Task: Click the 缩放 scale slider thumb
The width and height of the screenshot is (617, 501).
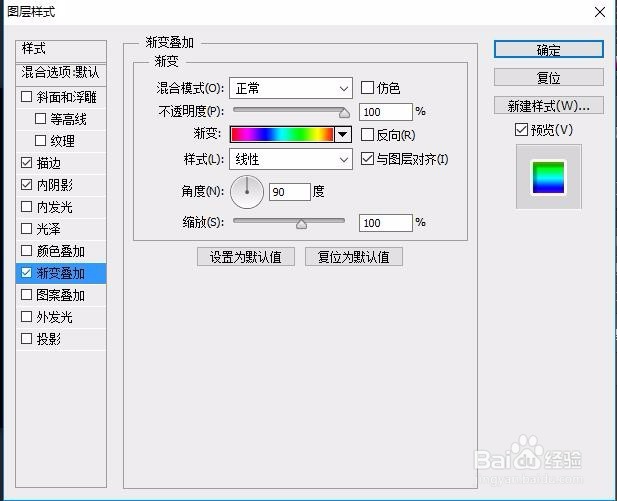Action: coord(301,224)
